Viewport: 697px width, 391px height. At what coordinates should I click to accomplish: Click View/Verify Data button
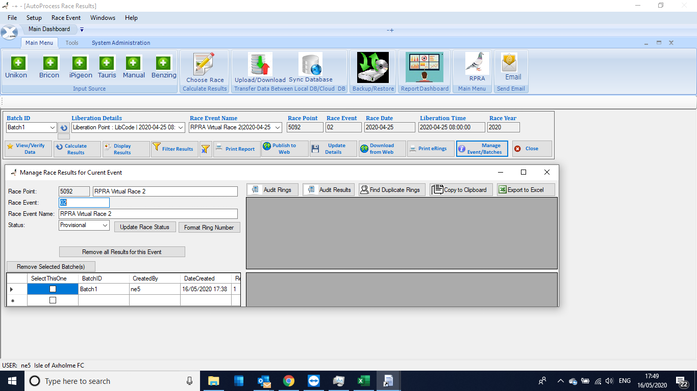28,149
